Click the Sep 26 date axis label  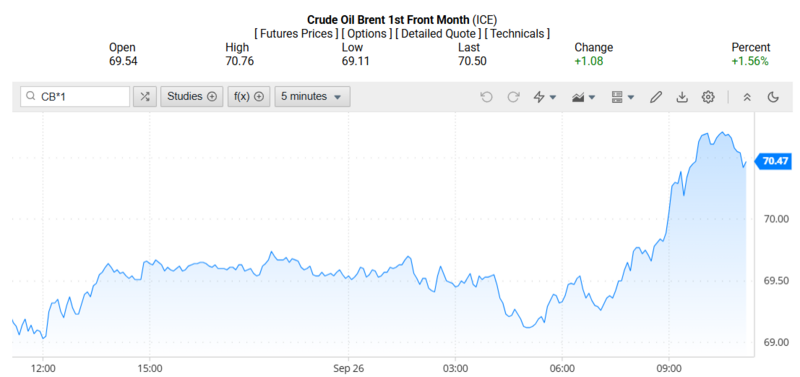[348, 367]
